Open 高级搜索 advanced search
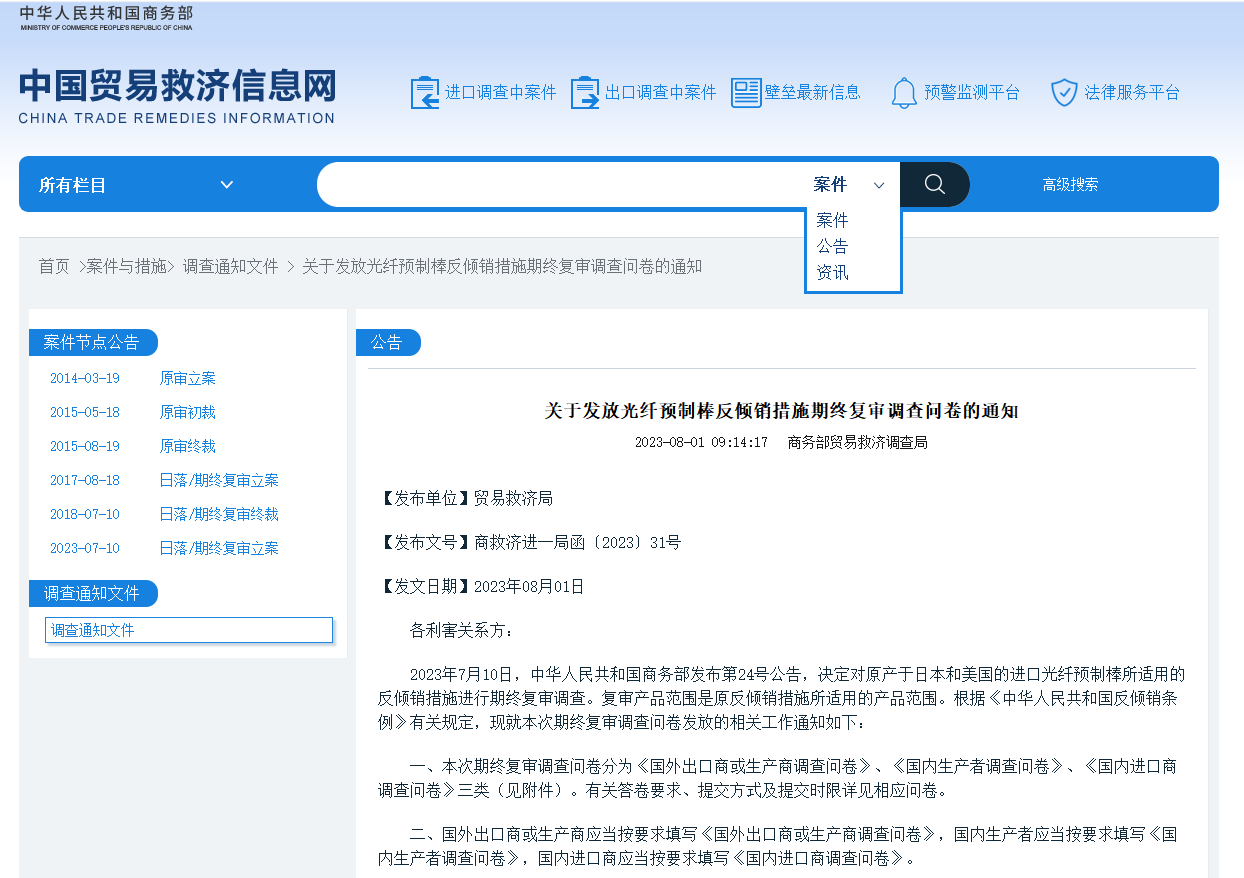This screenshot has width=1244, height=878. [x=1070, y=185]
